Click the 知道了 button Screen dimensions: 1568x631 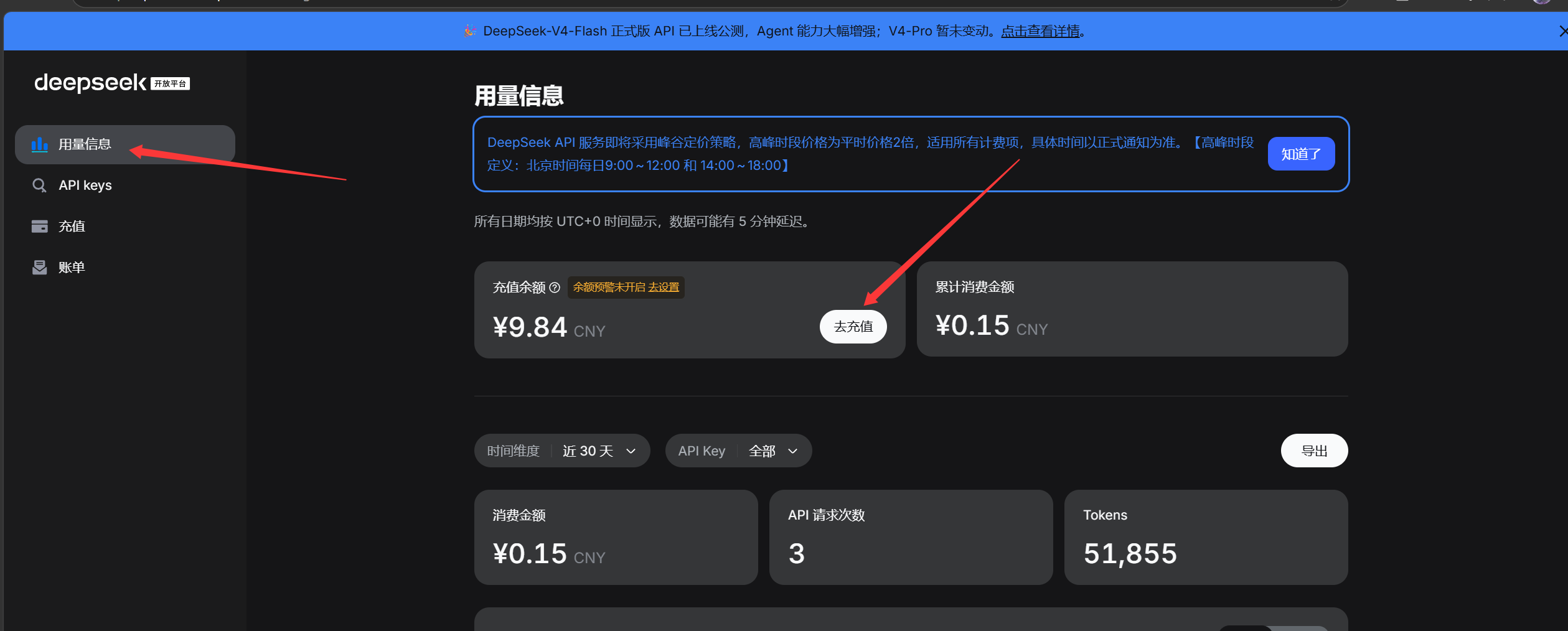coord(1301,154)
